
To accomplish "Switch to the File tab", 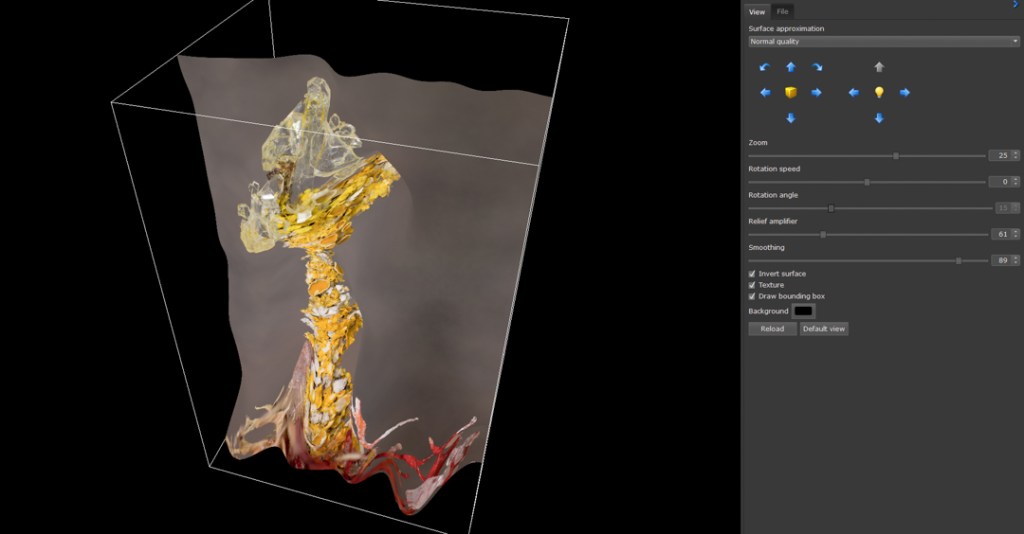I will 783,11.
